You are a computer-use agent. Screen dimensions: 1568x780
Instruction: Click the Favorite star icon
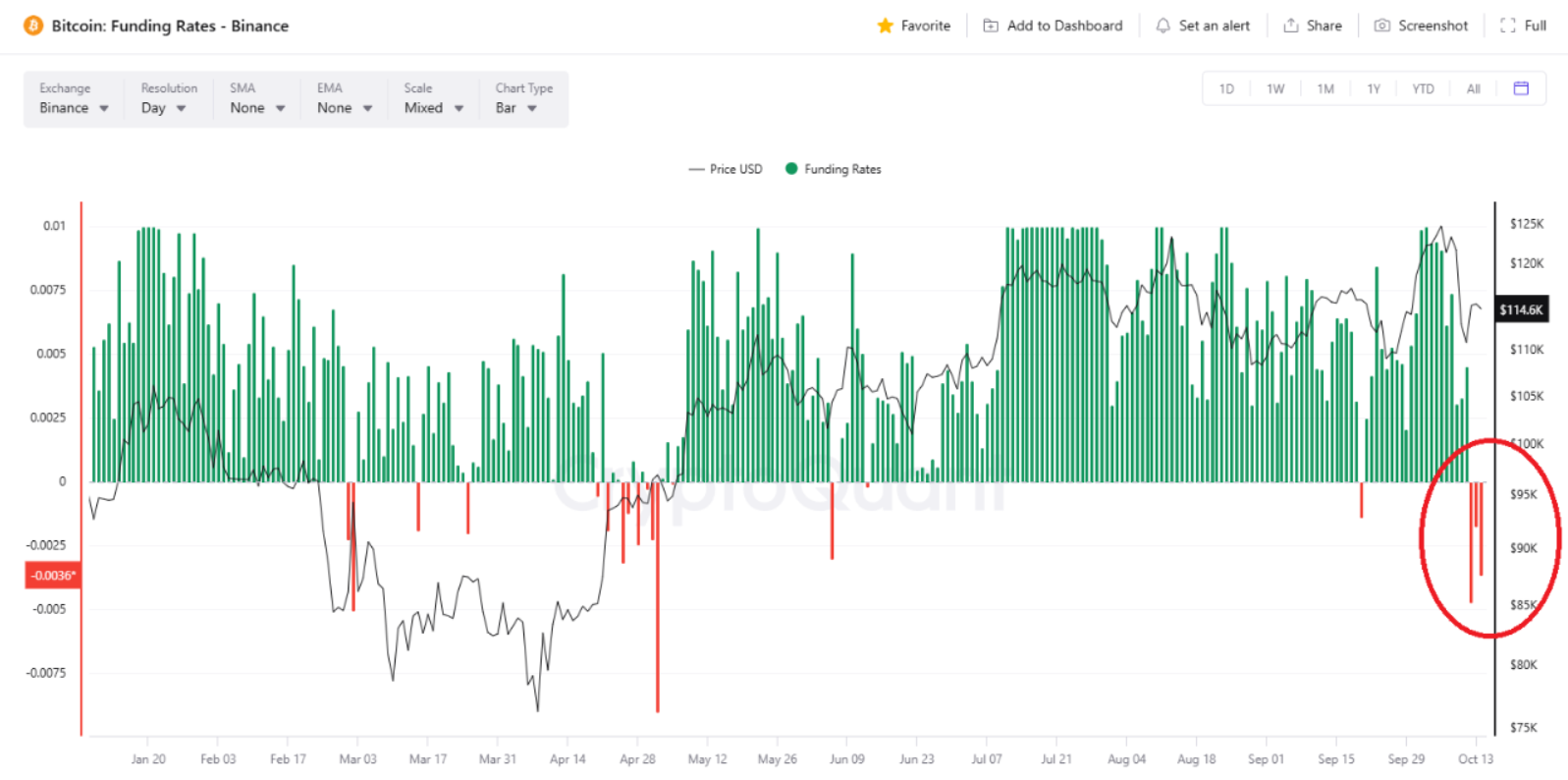pos(885,26)
